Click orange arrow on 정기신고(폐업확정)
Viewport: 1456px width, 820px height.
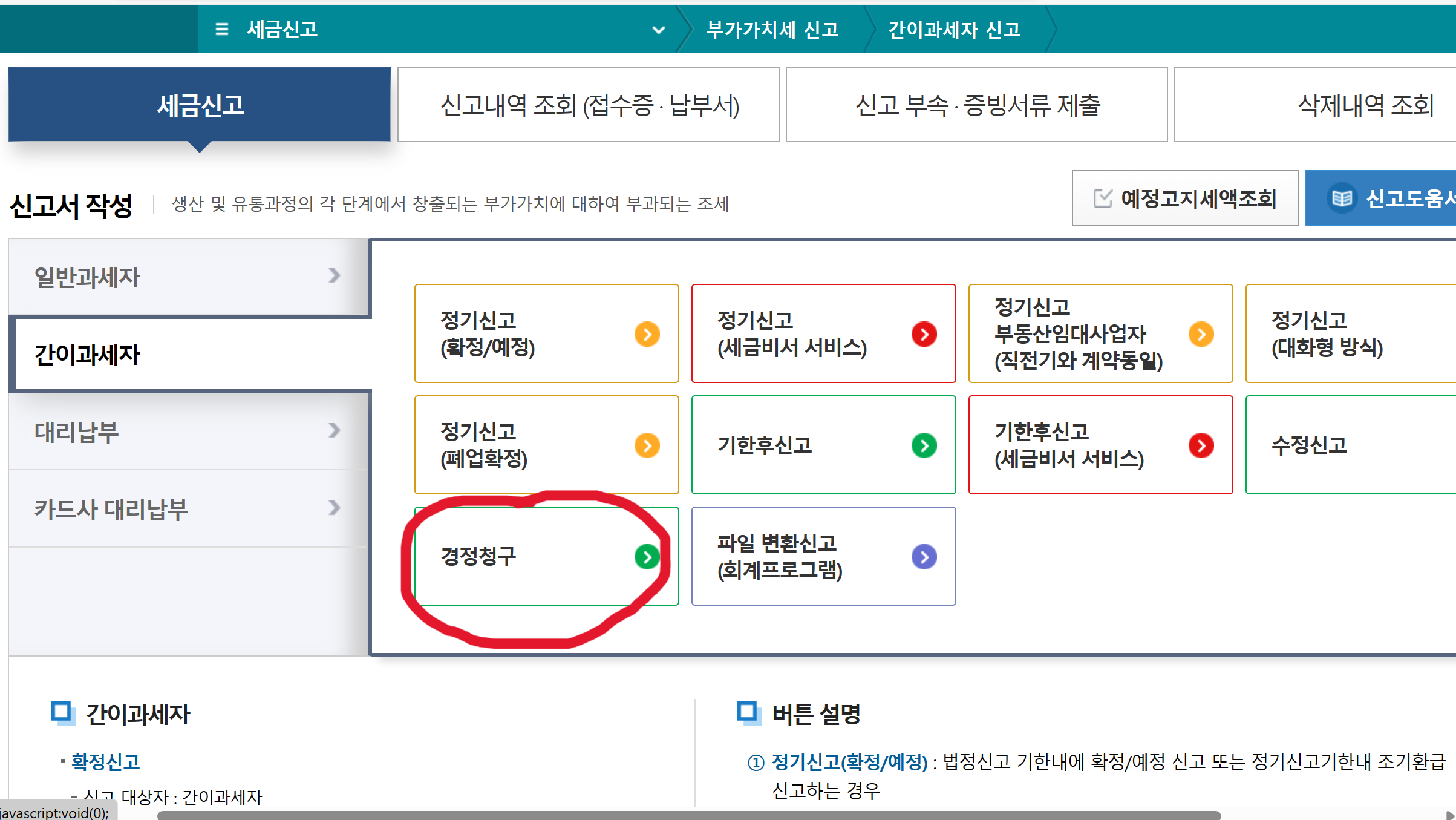tap(648, 445)
